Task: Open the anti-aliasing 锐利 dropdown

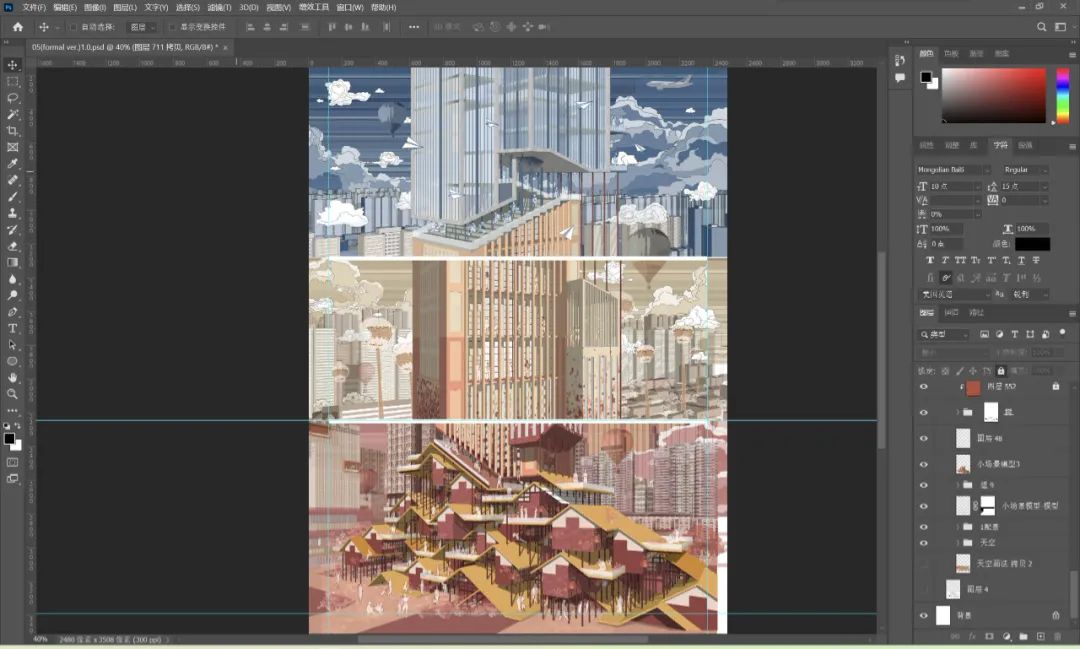Action: tap(1030, 294)
